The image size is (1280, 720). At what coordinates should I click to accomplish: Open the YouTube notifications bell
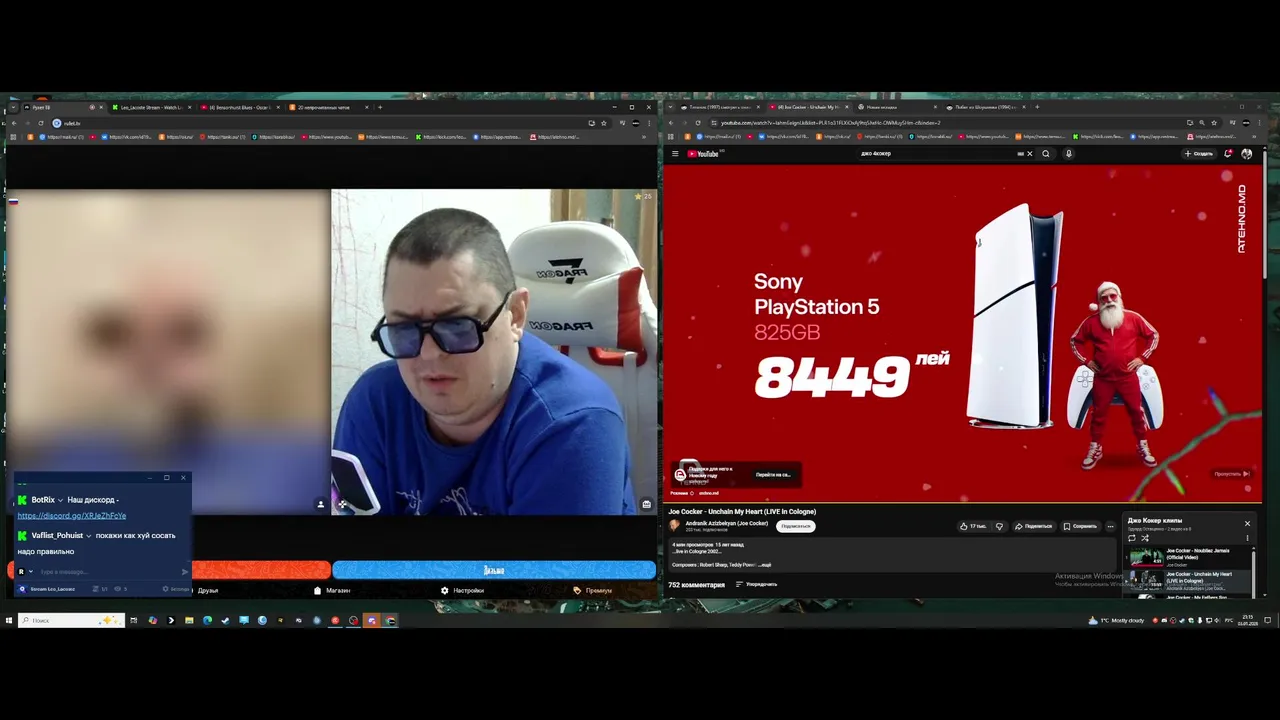point(1228,154)
